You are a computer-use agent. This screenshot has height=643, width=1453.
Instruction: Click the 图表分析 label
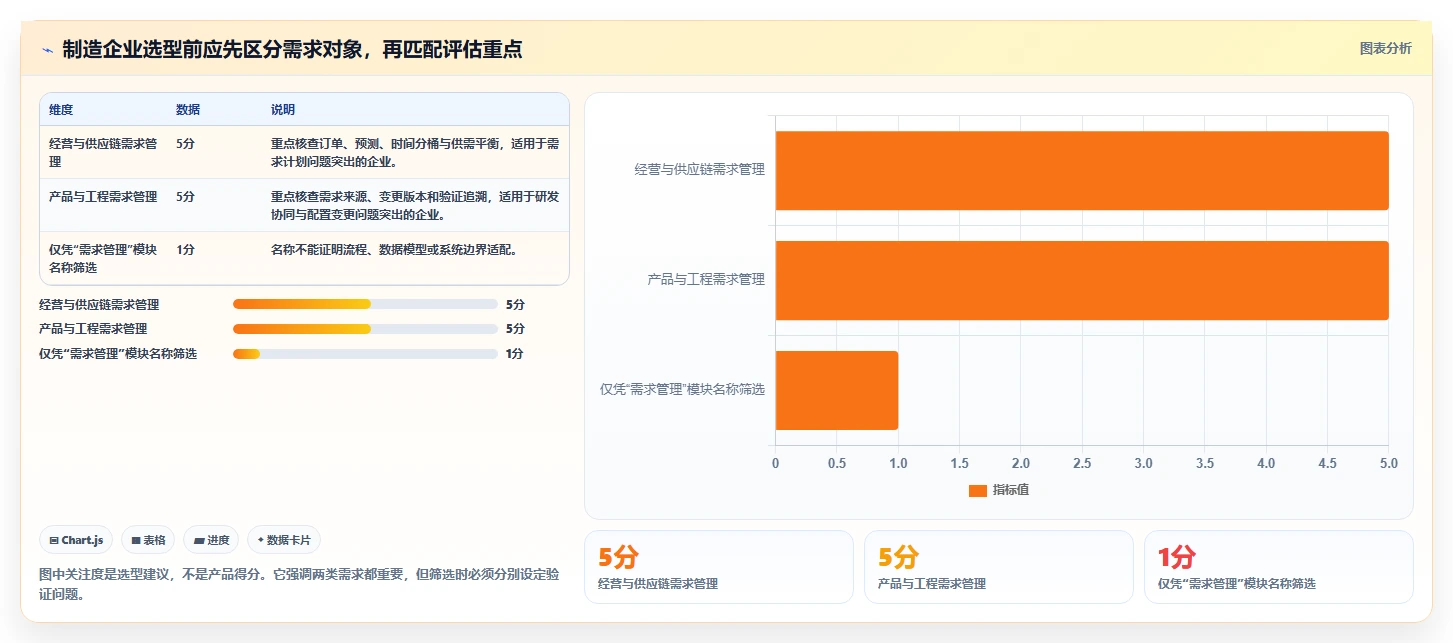(1385, 48)
